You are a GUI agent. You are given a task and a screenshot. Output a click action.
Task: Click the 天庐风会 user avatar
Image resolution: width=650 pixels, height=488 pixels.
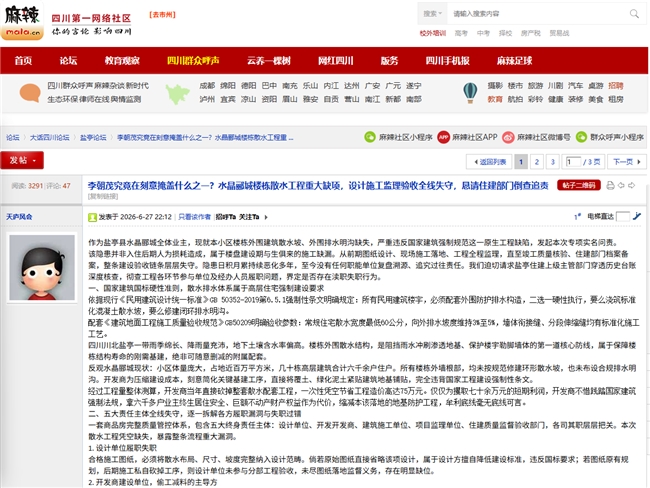pos(42,267)
